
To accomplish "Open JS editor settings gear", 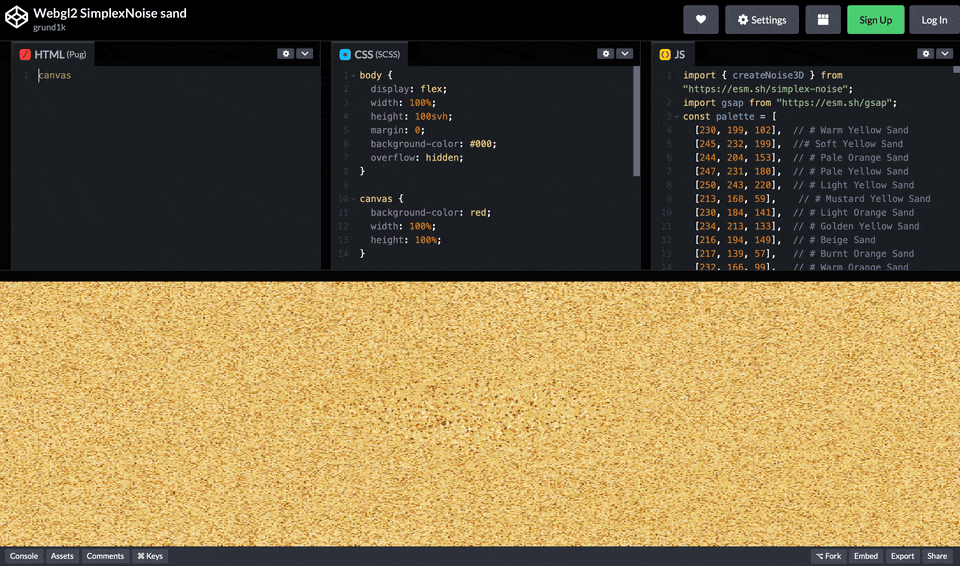I will 926,54.
